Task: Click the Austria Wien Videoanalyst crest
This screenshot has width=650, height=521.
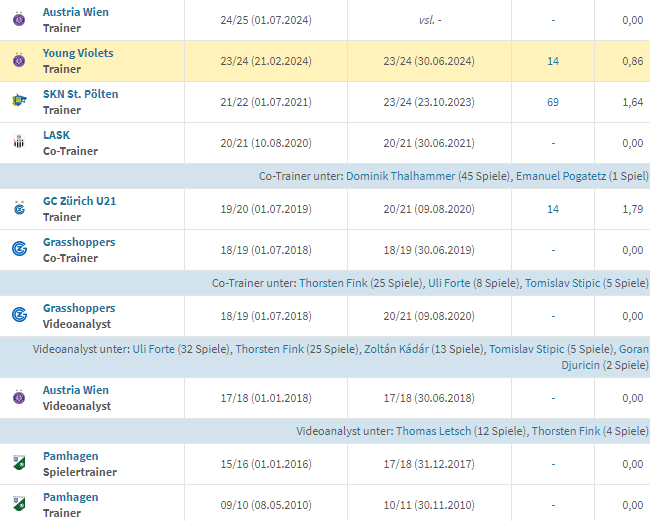Action: (x=17, y=398)
